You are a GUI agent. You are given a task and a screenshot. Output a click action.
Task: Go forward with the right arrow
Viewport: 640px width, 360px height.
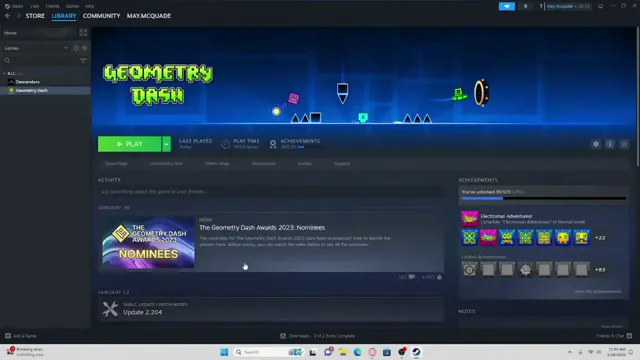[x=18, y=16]
